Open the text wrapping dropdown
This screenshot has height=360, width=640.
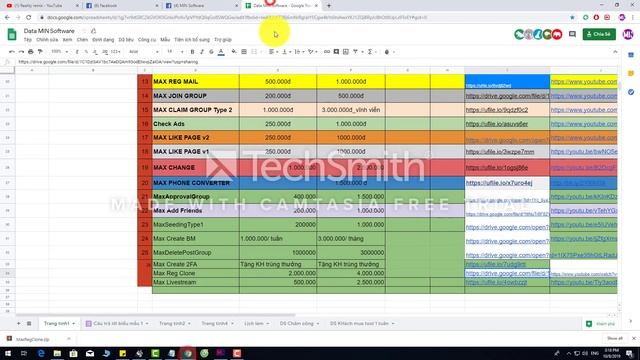[x=299, y=52]
